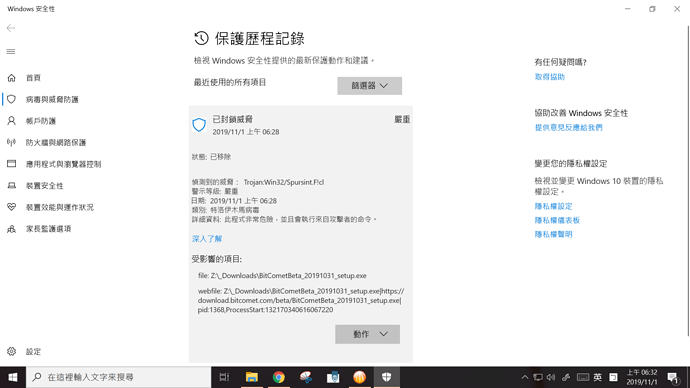Open 裝置效能與運作狀況 heart icon
The image size is (690, 388).
tap(11, 207)
